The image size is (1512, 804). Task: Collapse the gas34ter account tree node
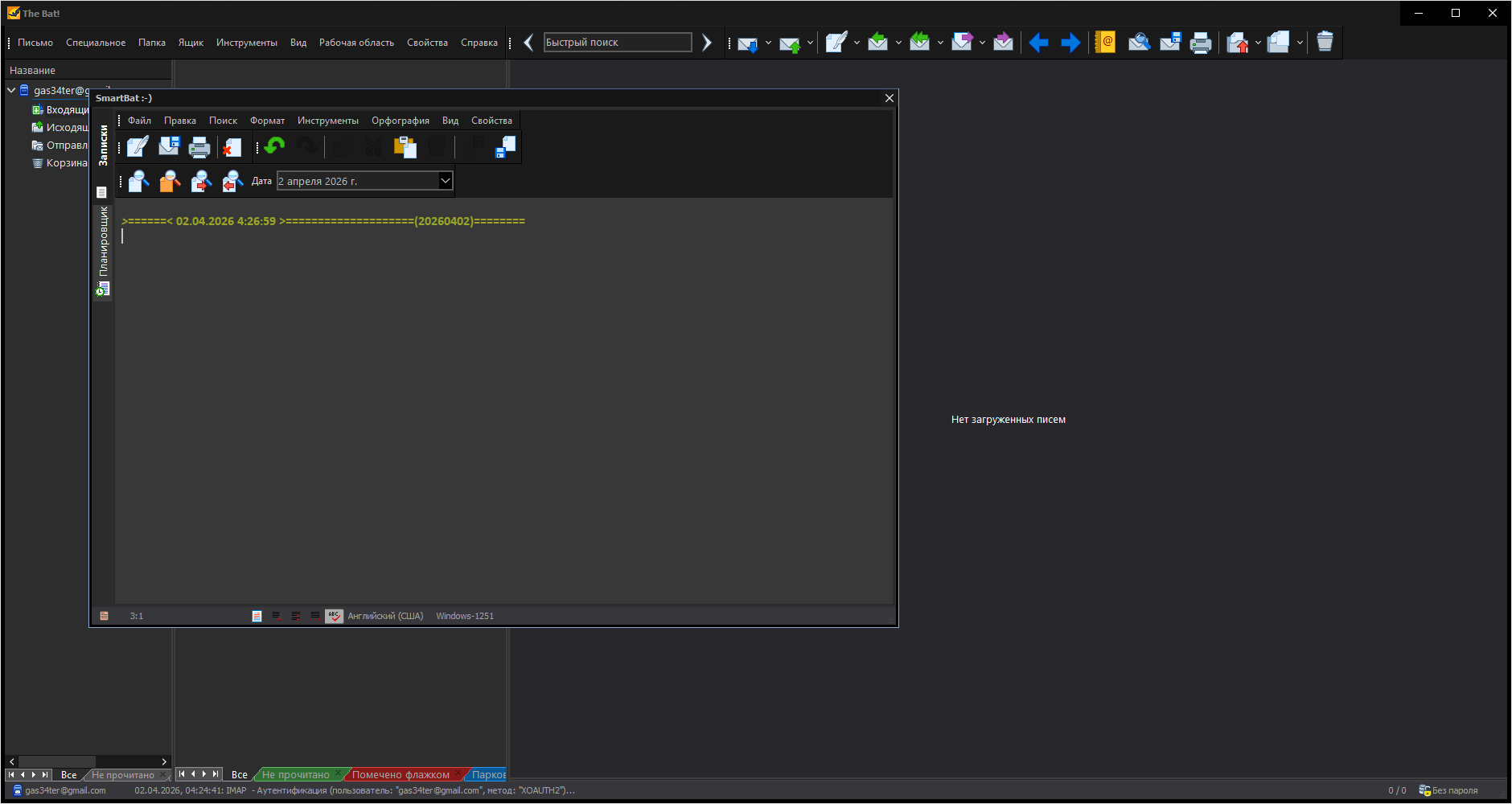pyautogui.click(x=12, y=90)
